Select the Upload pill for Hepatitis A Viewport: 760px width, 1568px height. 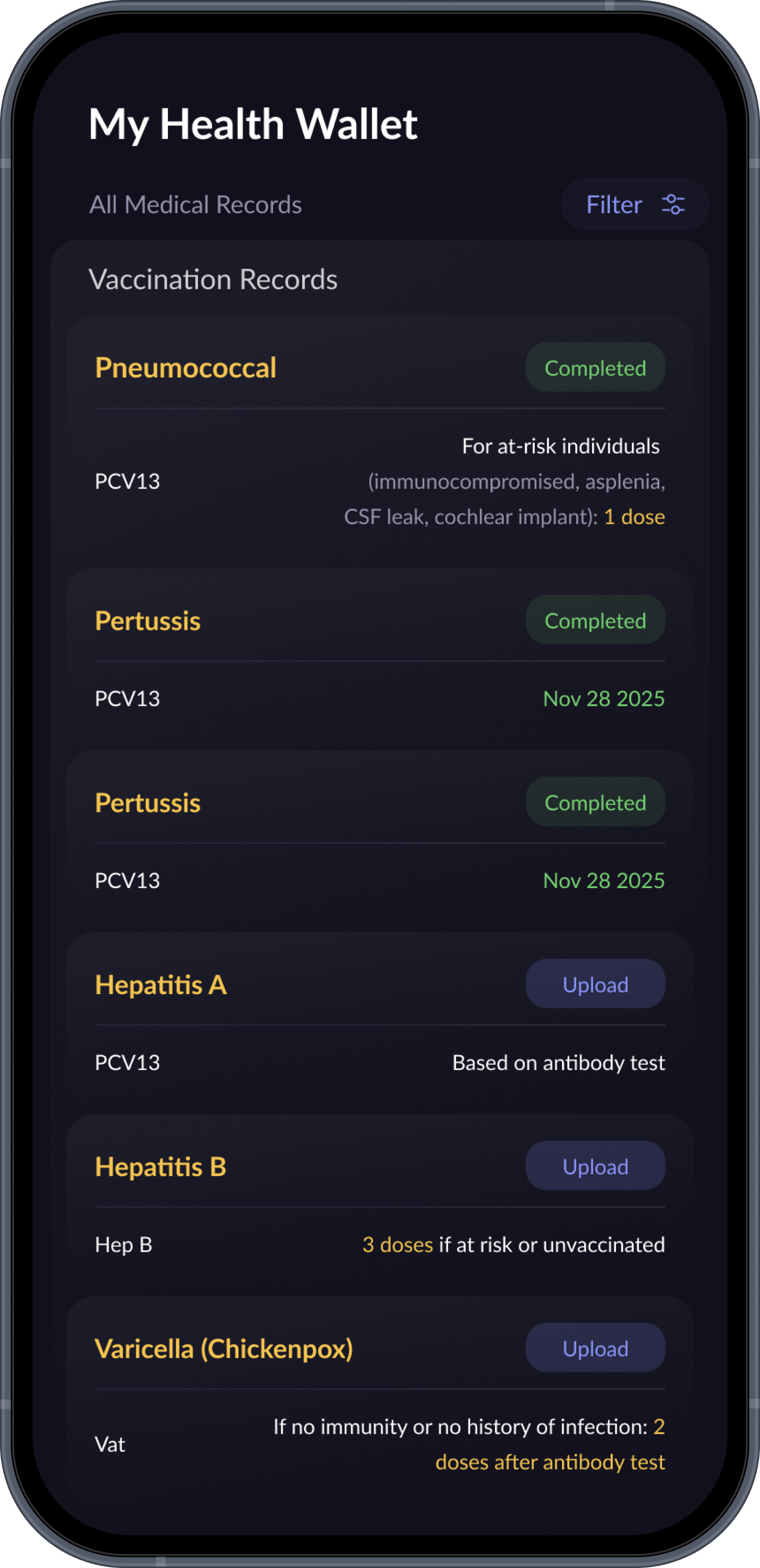(595, 984)
